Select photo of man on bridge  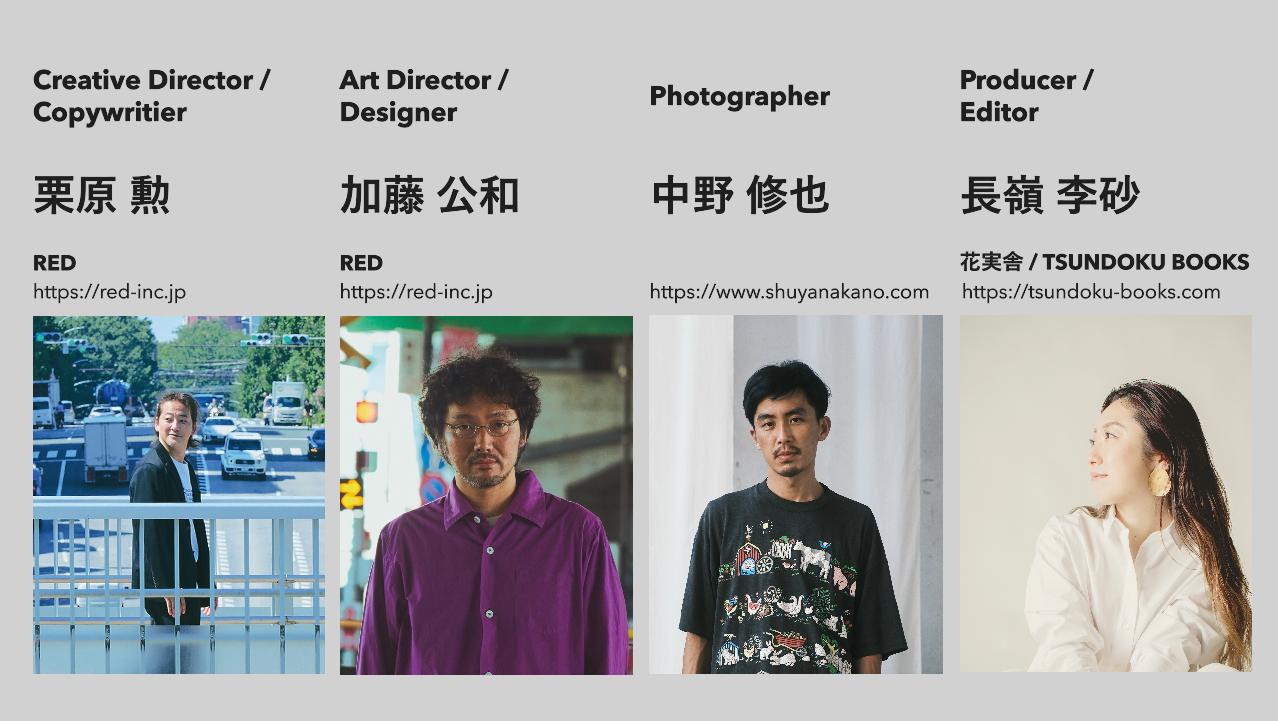click(179, 495)
